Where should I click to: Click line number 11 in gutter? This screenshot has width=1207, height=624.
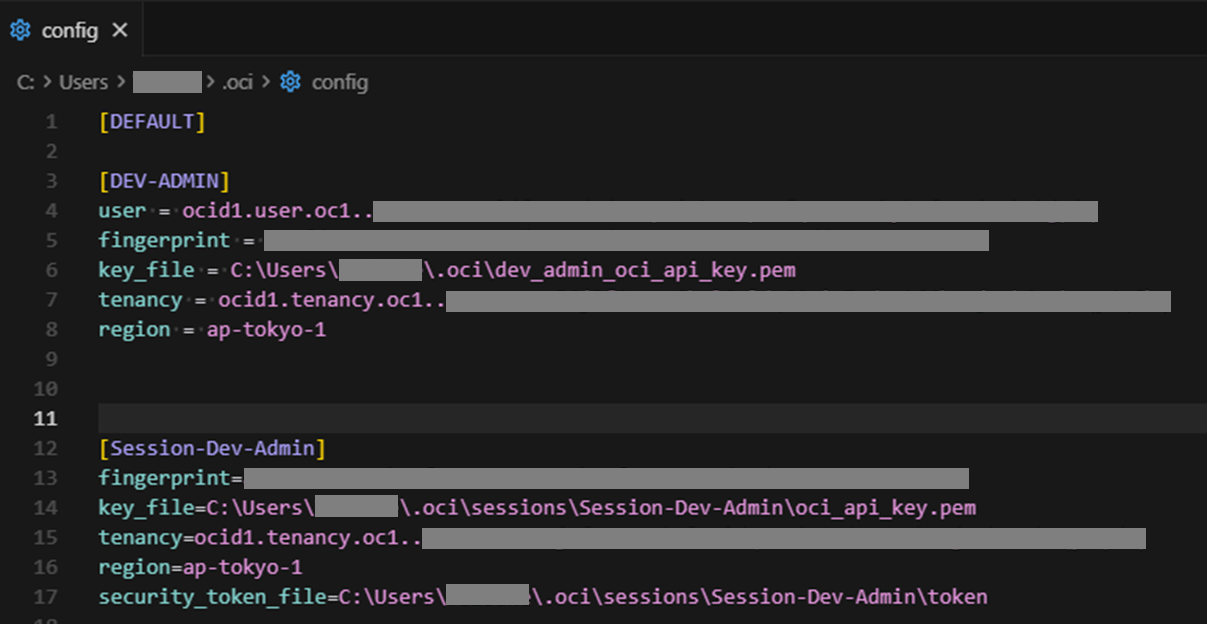(x=47, y=418)
